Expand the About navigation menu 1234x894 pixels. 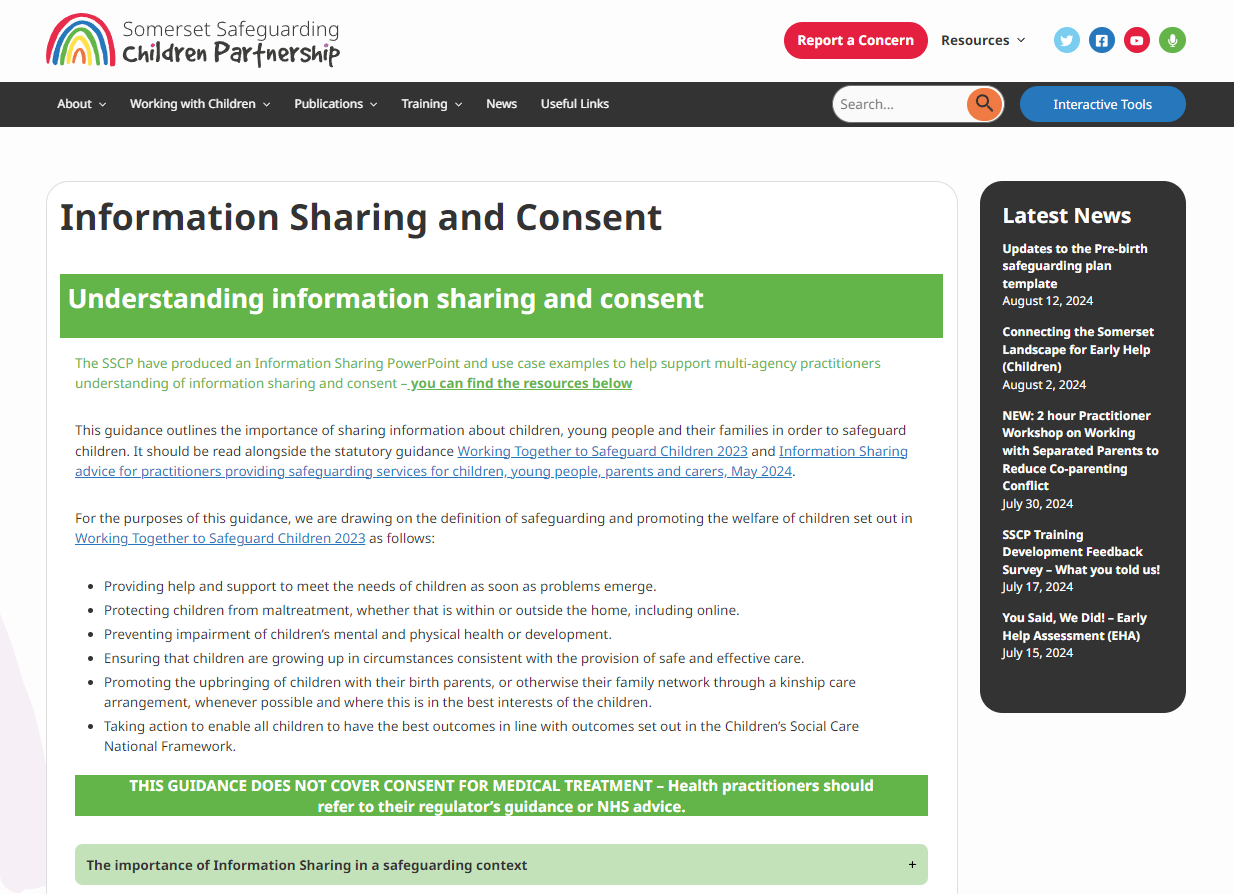tap(81, 104)
